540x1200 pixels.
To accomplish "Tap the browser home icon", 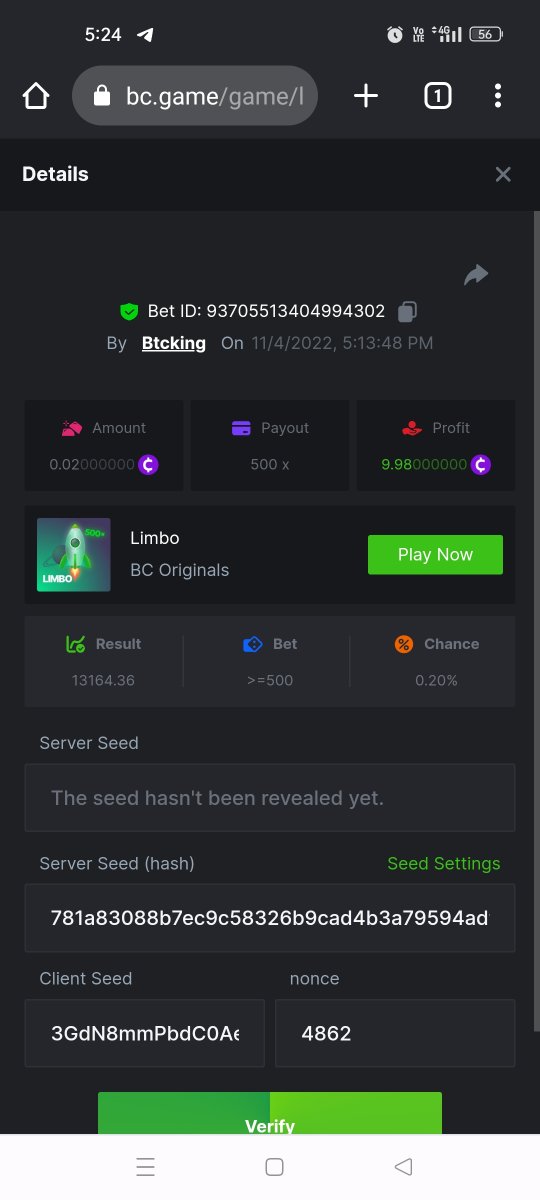I will [x=36, y=96].
